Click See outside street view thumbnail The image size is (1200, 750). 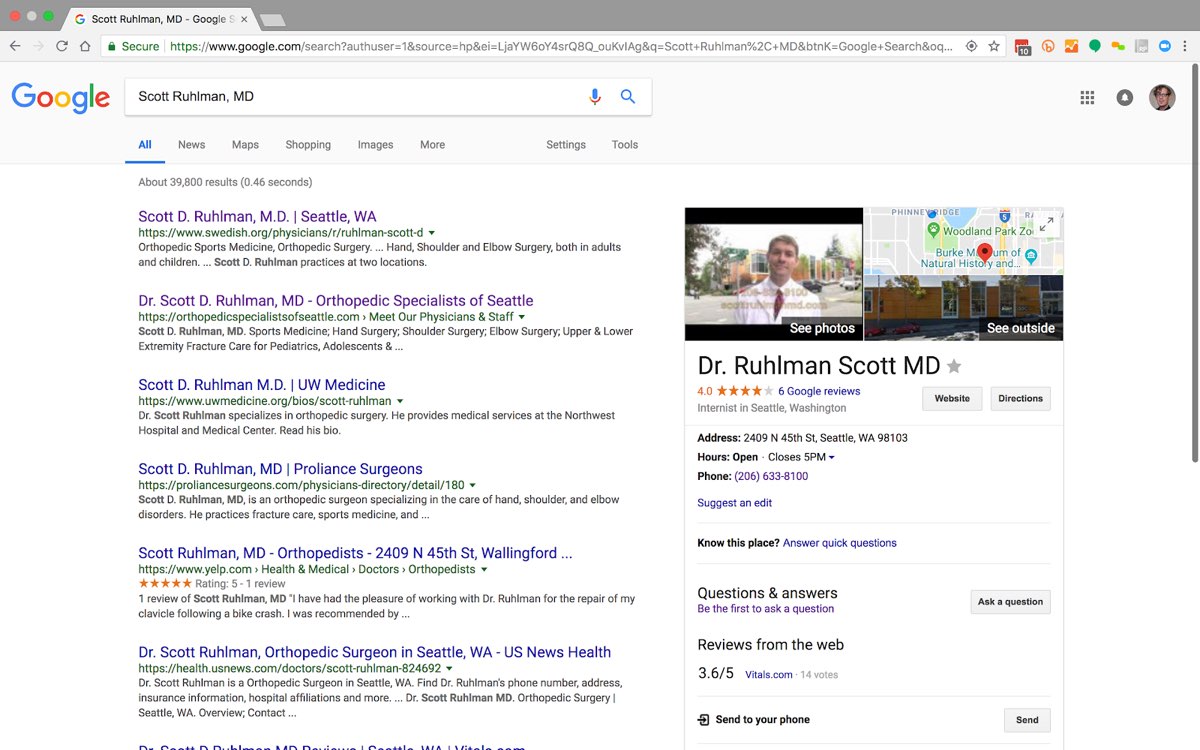(x=963, y=308)
